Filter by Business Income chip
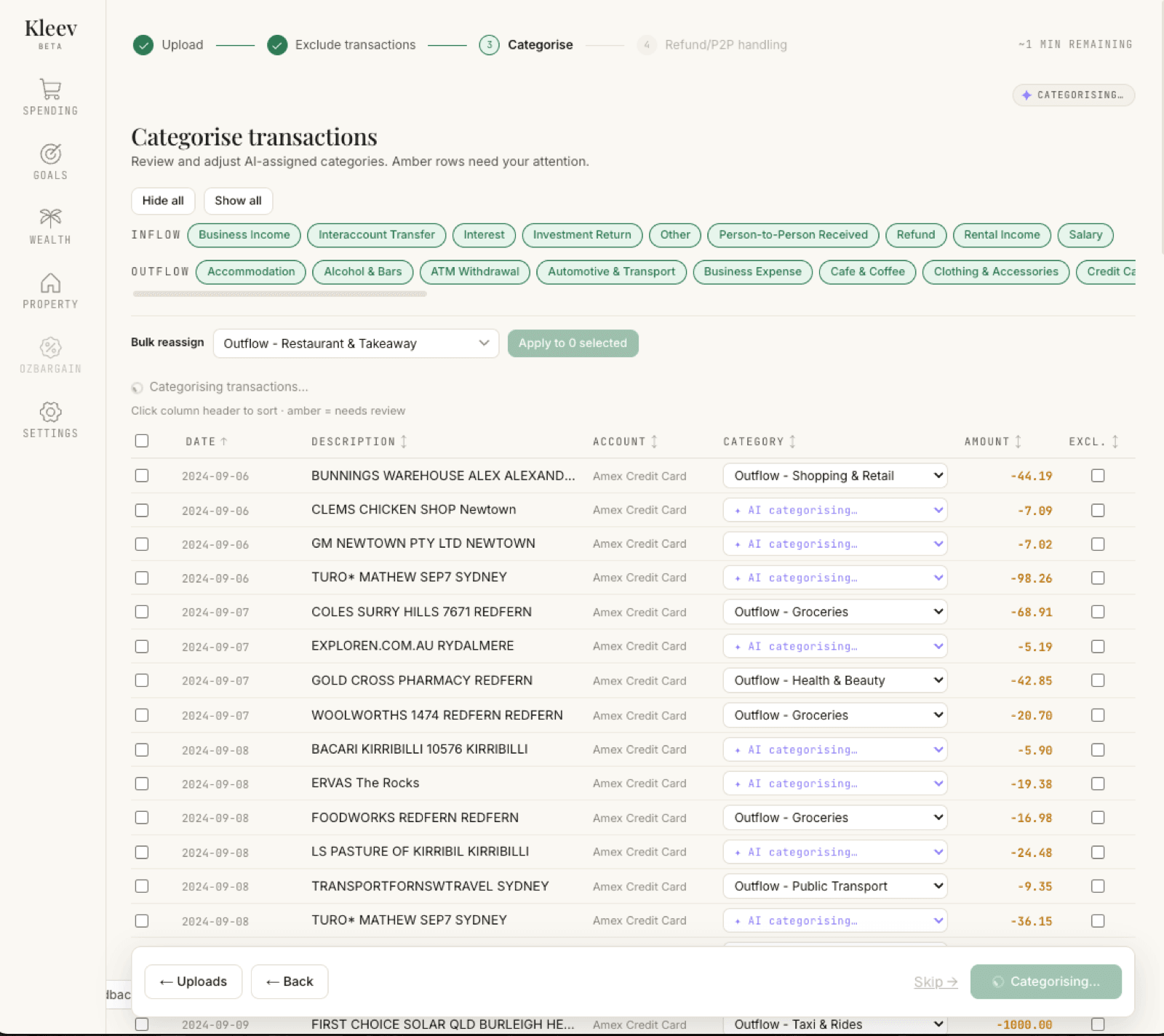This screenshot has height=1036, width=1164. click(x=244, y=235)
